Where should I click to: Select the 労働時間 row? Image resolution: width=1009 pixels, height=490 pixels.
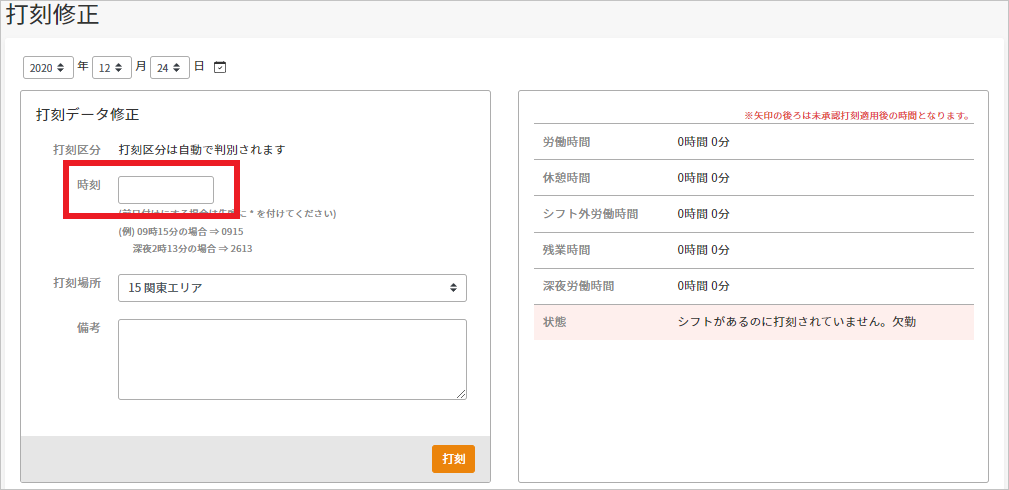click(753, 142)
